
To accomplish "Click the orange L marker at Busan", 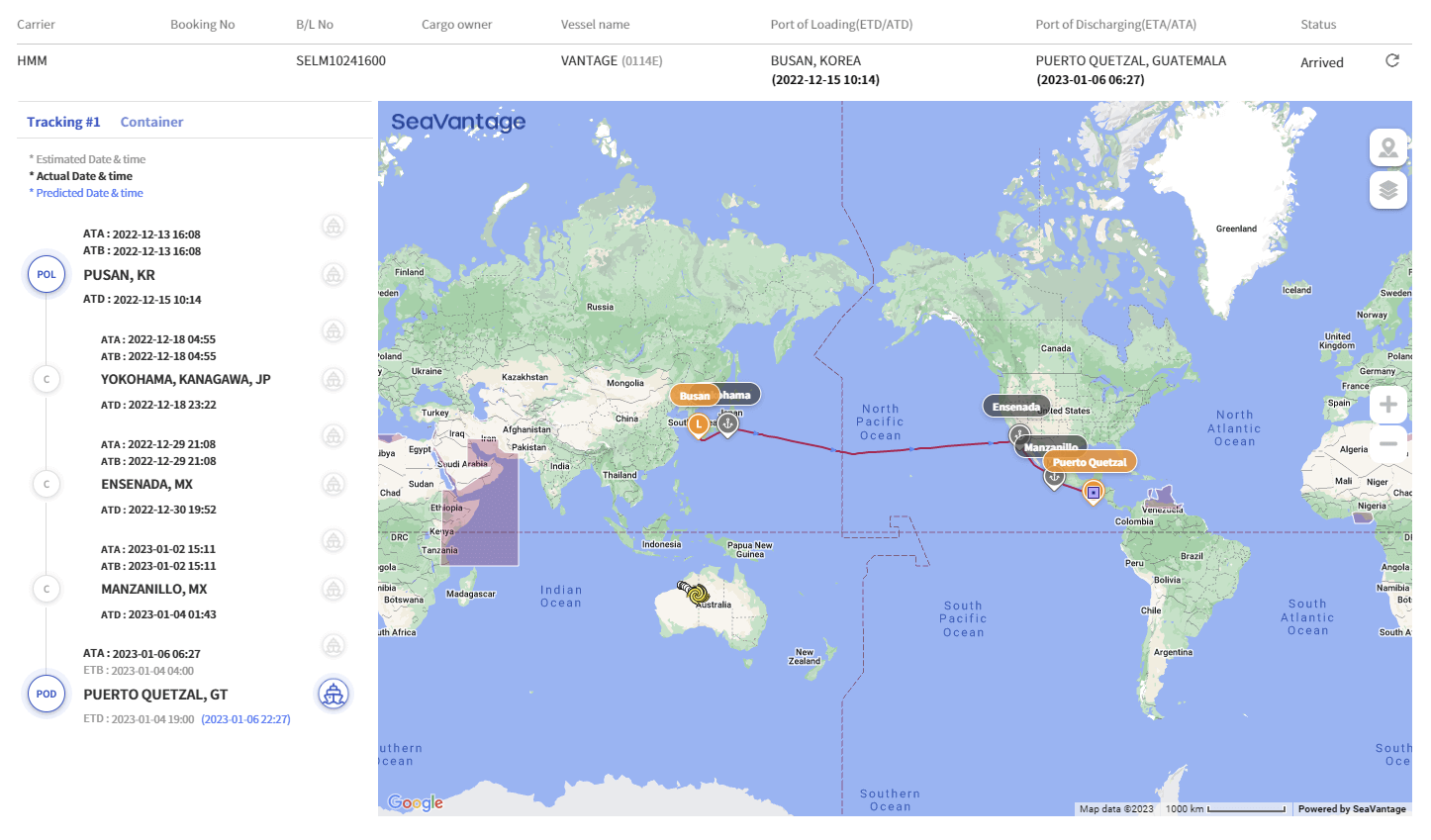I will pos(699,424).
